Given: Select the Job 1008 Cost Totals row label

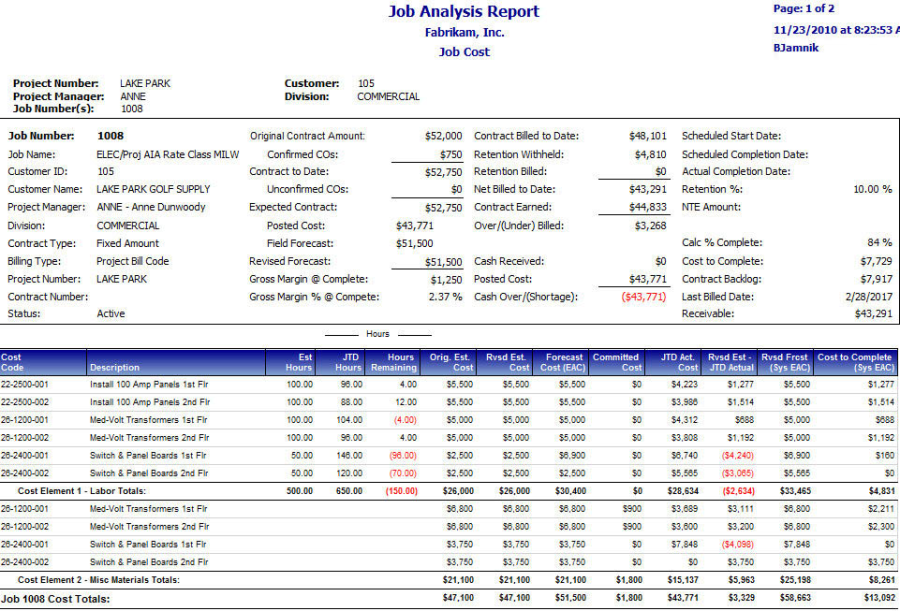Looking at the screenshot, I should tap(55, 599).
